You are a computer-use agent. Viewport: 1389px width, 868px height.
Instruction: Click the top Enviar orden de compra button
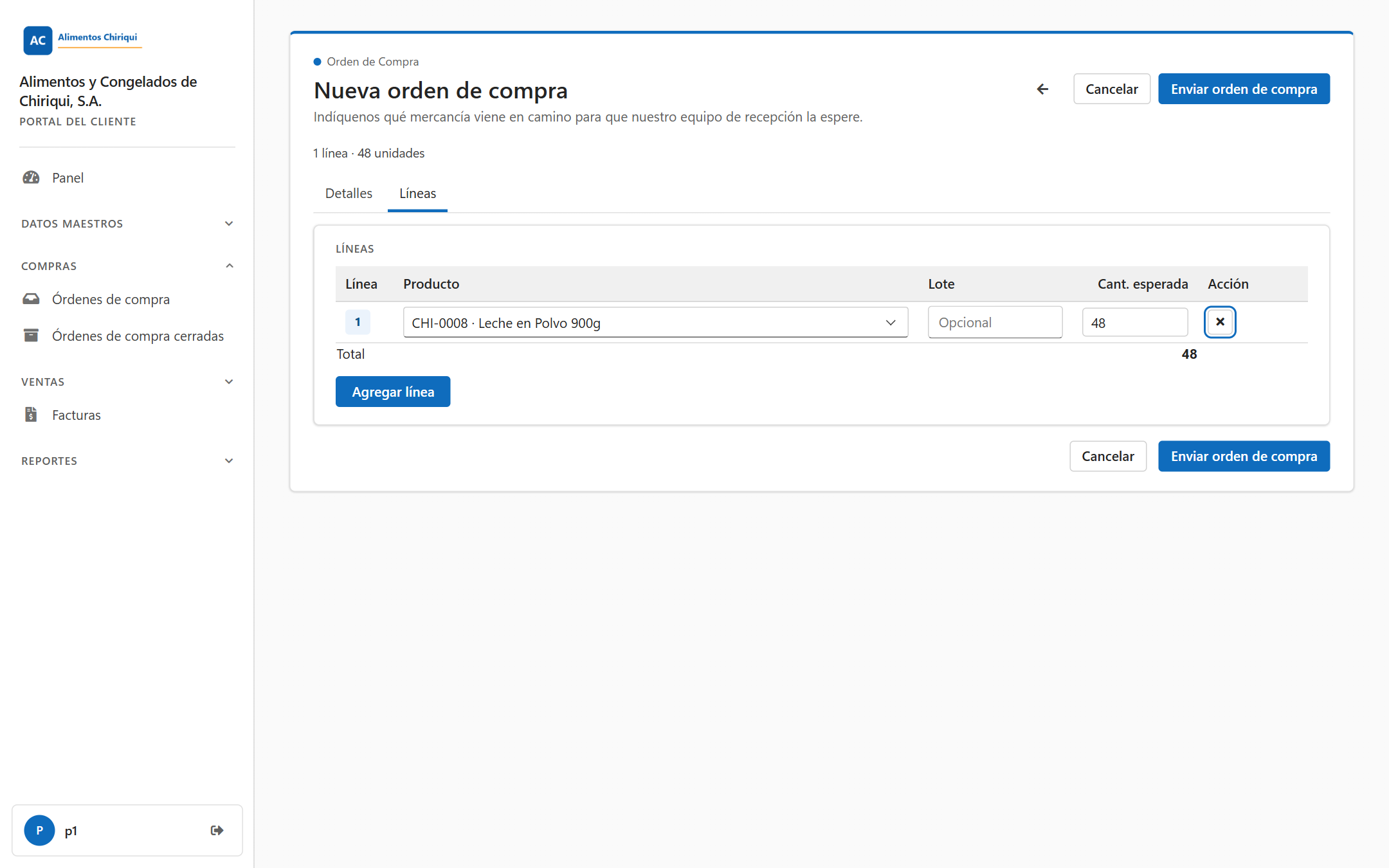tap(1244, 89)
